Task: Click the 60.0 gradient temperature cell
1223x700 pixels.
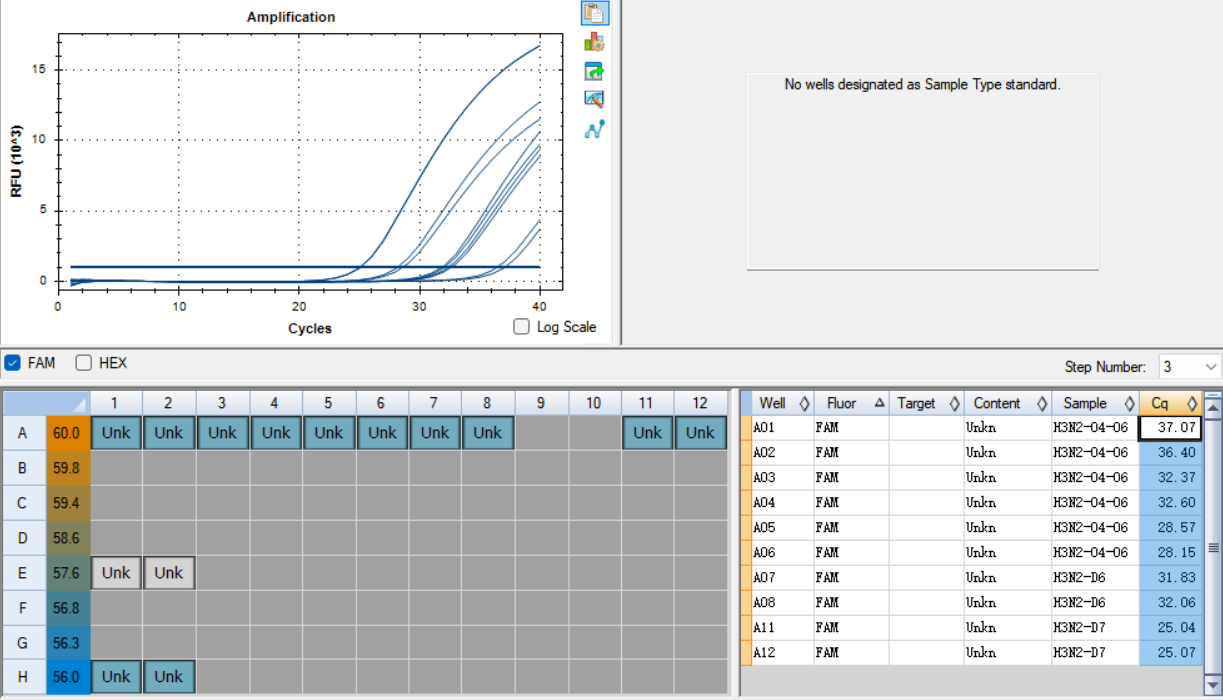Action: [67, 433]
